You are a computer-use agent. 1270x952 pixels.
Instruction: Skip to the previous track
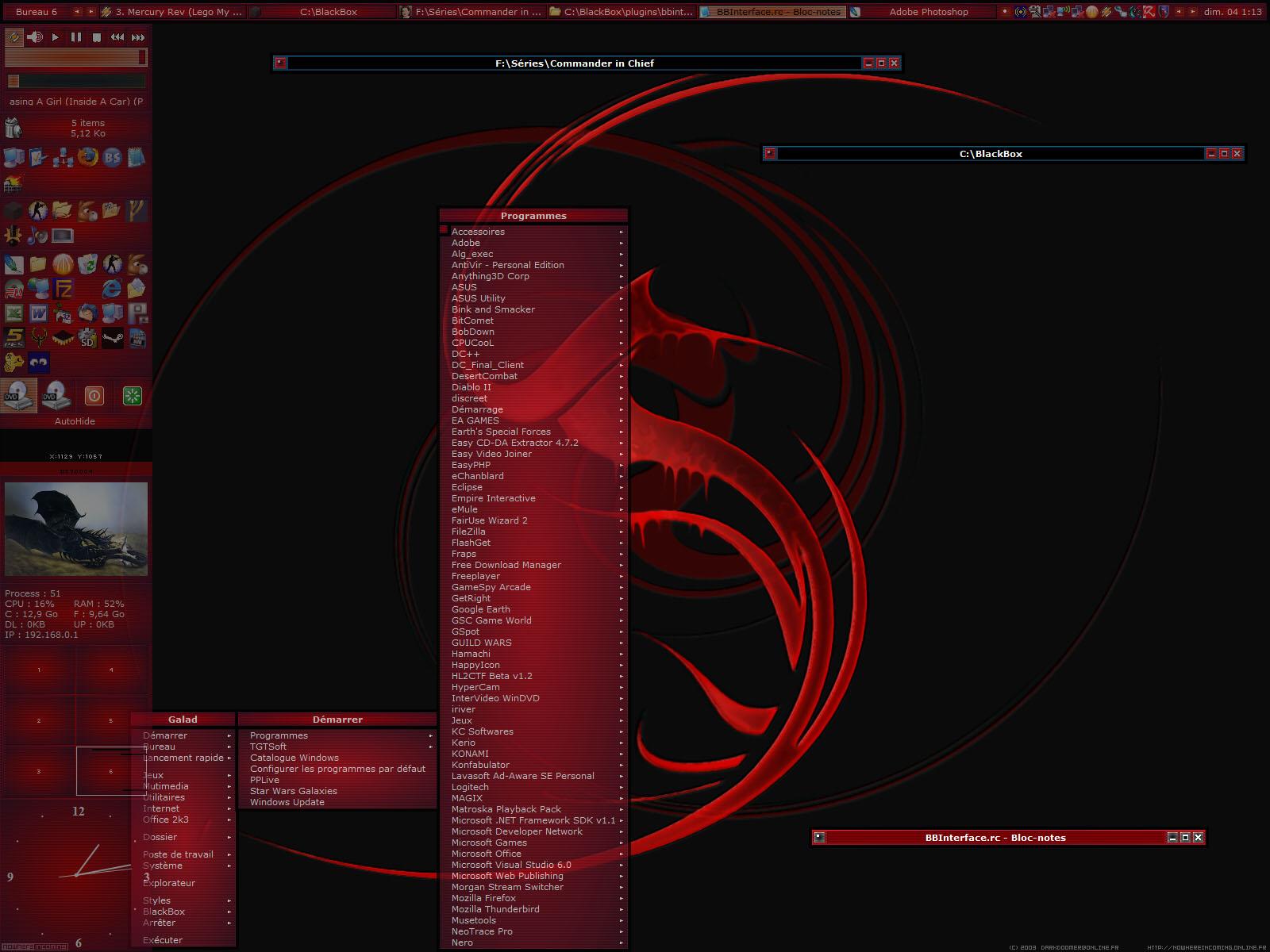117,37
